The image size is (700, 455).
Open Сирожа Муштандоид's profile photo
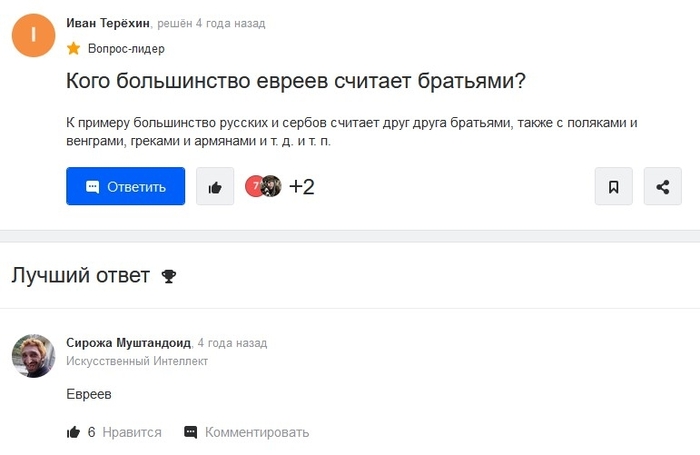pos(33,355)
